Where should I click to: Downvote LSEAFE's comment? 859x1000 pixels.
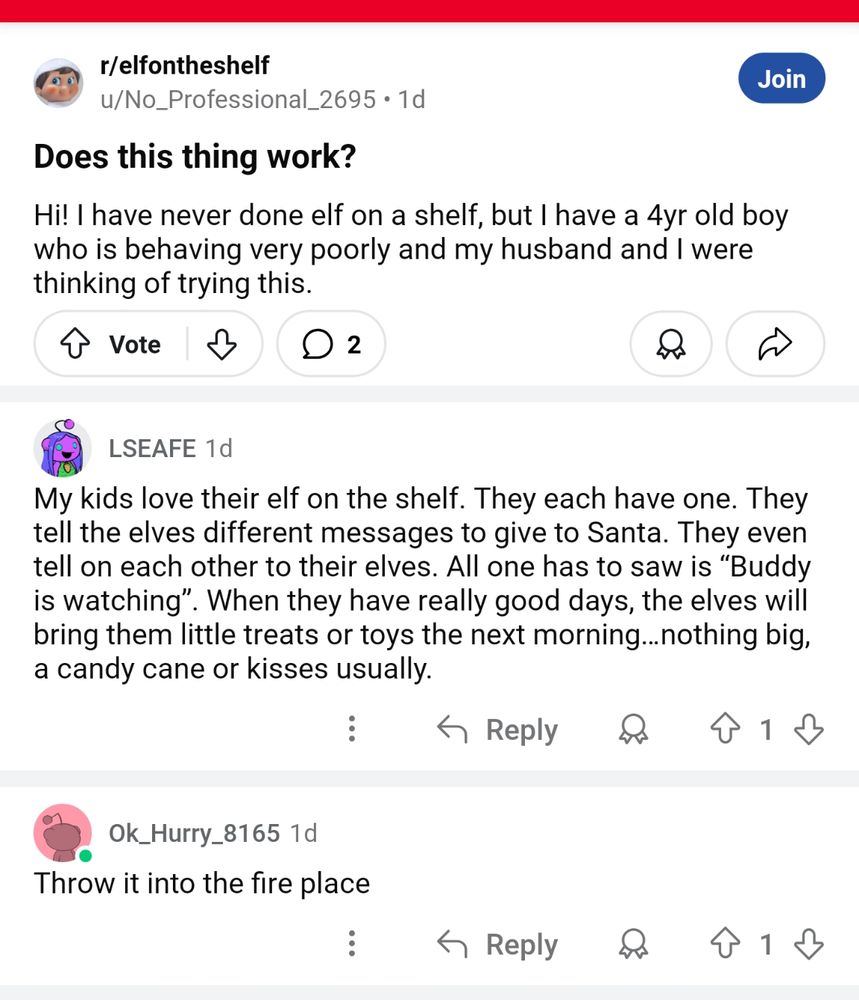808,730
